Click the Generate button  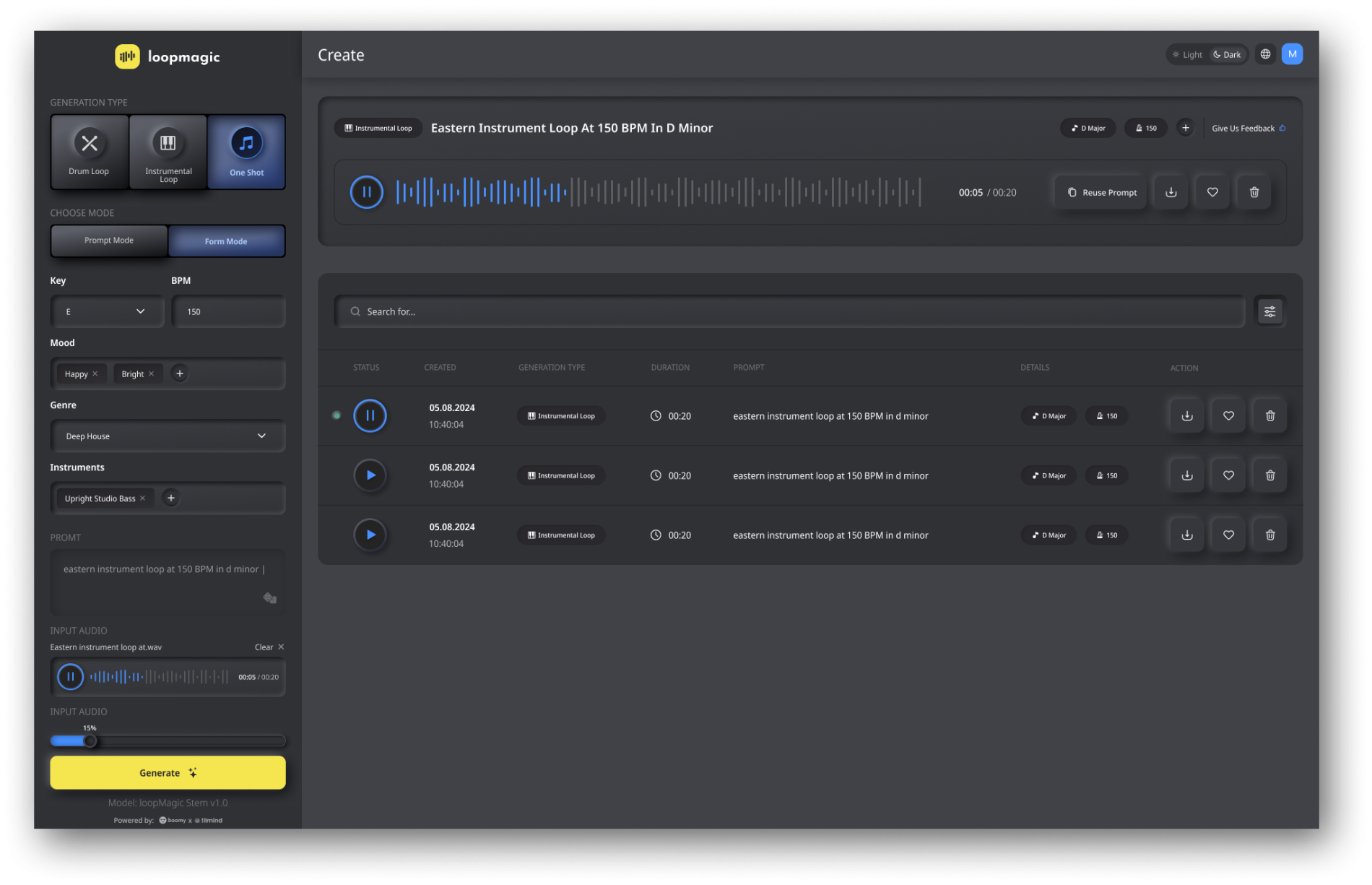pyautogui.click(x=168, y=772)
